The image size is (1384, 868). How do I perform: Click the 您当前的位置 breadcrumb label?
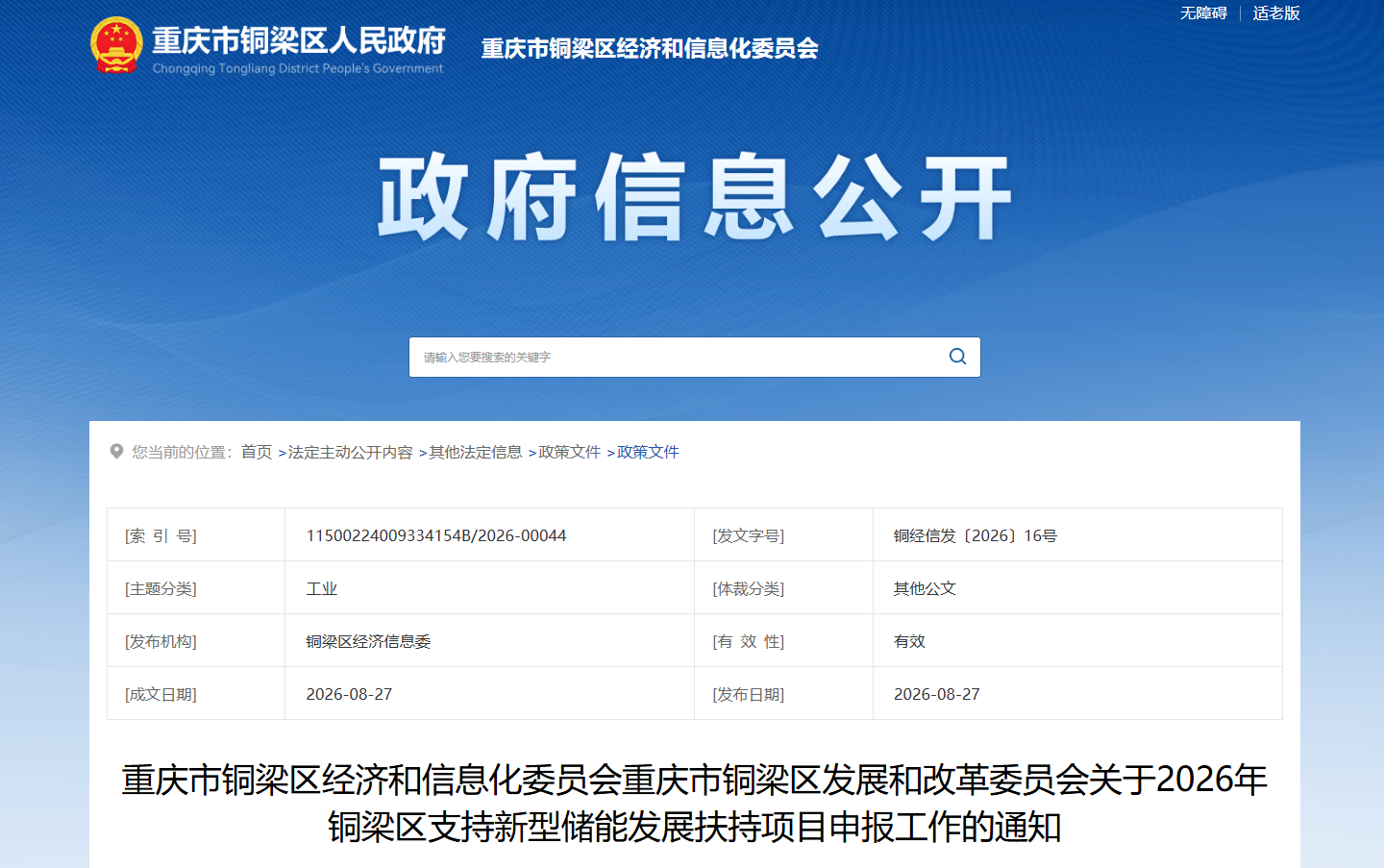tap(182, 452)
